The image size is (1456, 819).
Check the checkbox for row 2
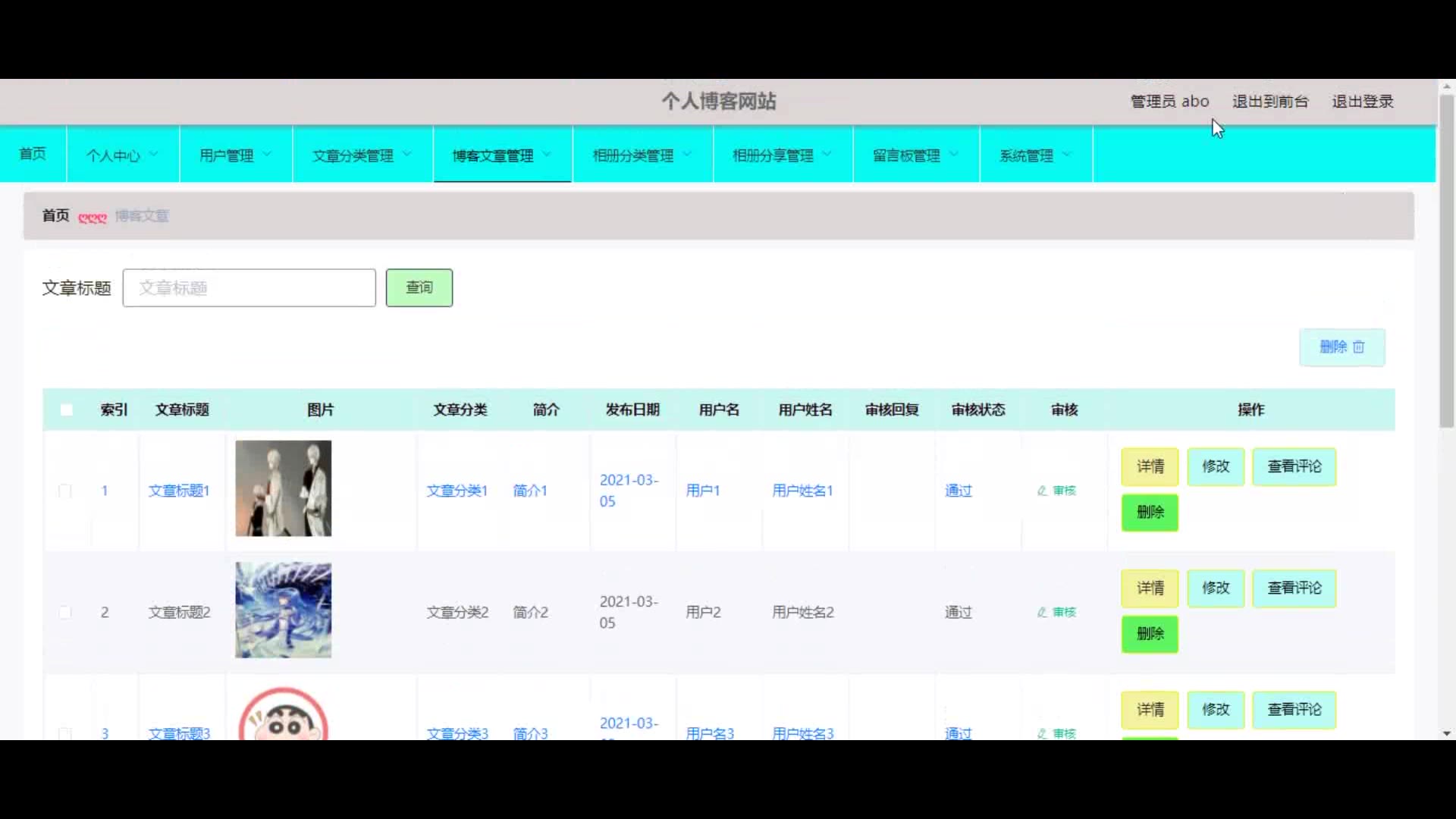coord(65,612)
